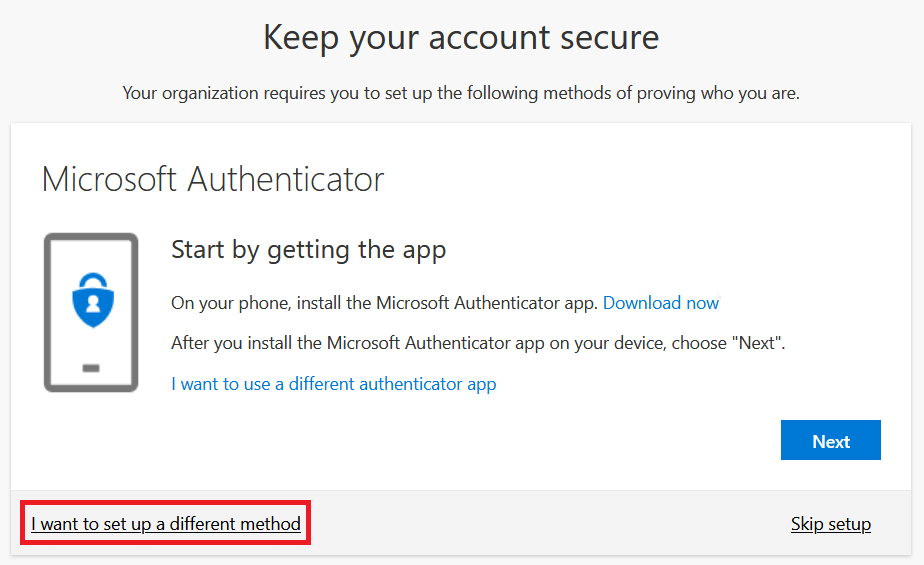Click the 'Keep your account secure' page heading
The width and height of the screenshot is (924, 565).
click(x=461, y=38)
